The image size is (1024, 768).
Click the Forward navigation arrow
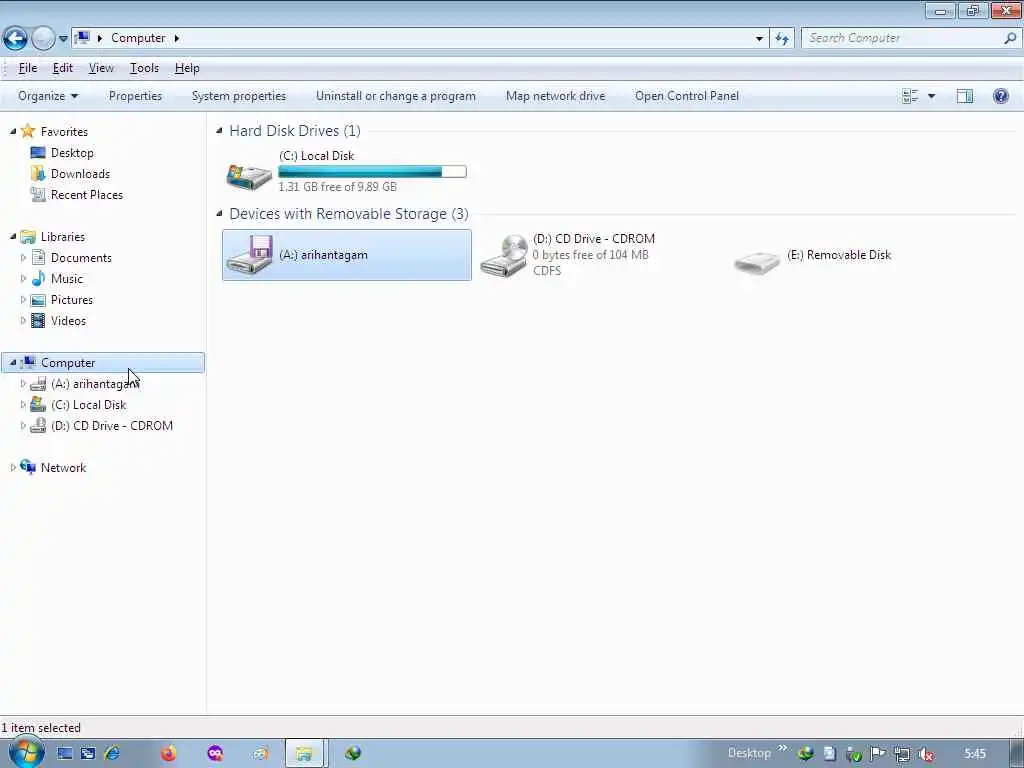click(43, 39)
